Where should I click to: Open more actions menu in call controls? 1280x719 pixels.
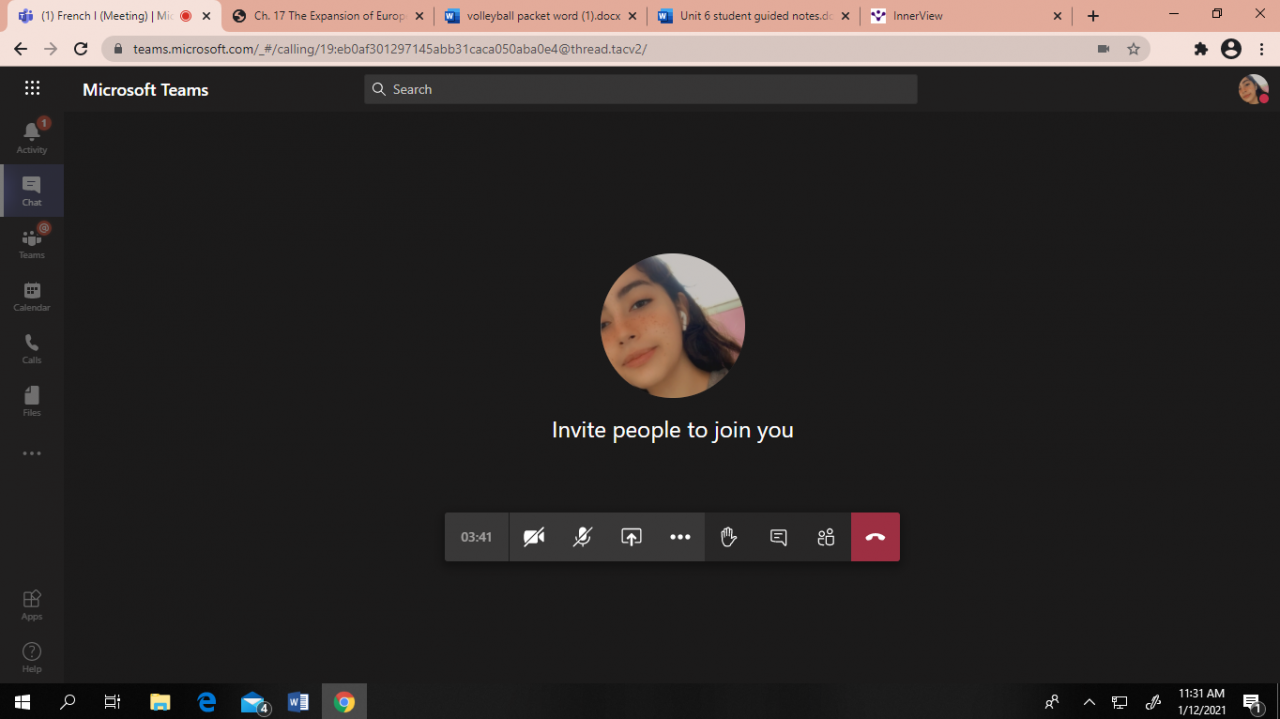pos(680,537)
